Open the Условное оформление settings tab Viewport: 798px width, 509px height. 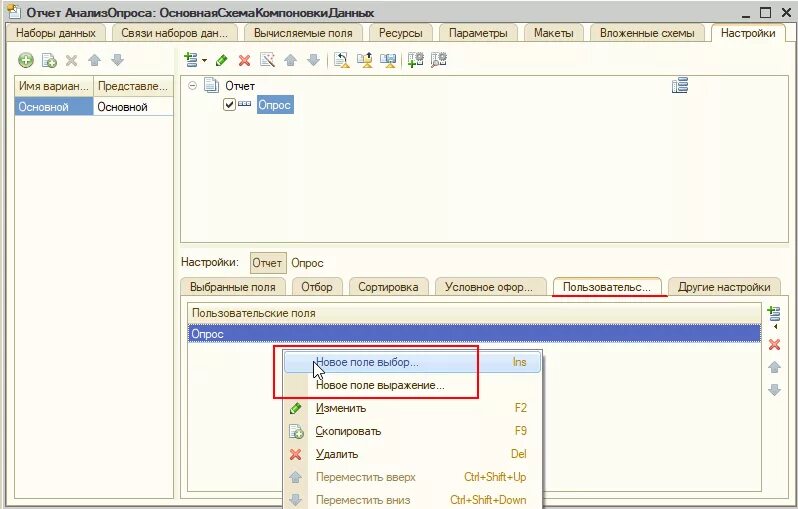489,287
